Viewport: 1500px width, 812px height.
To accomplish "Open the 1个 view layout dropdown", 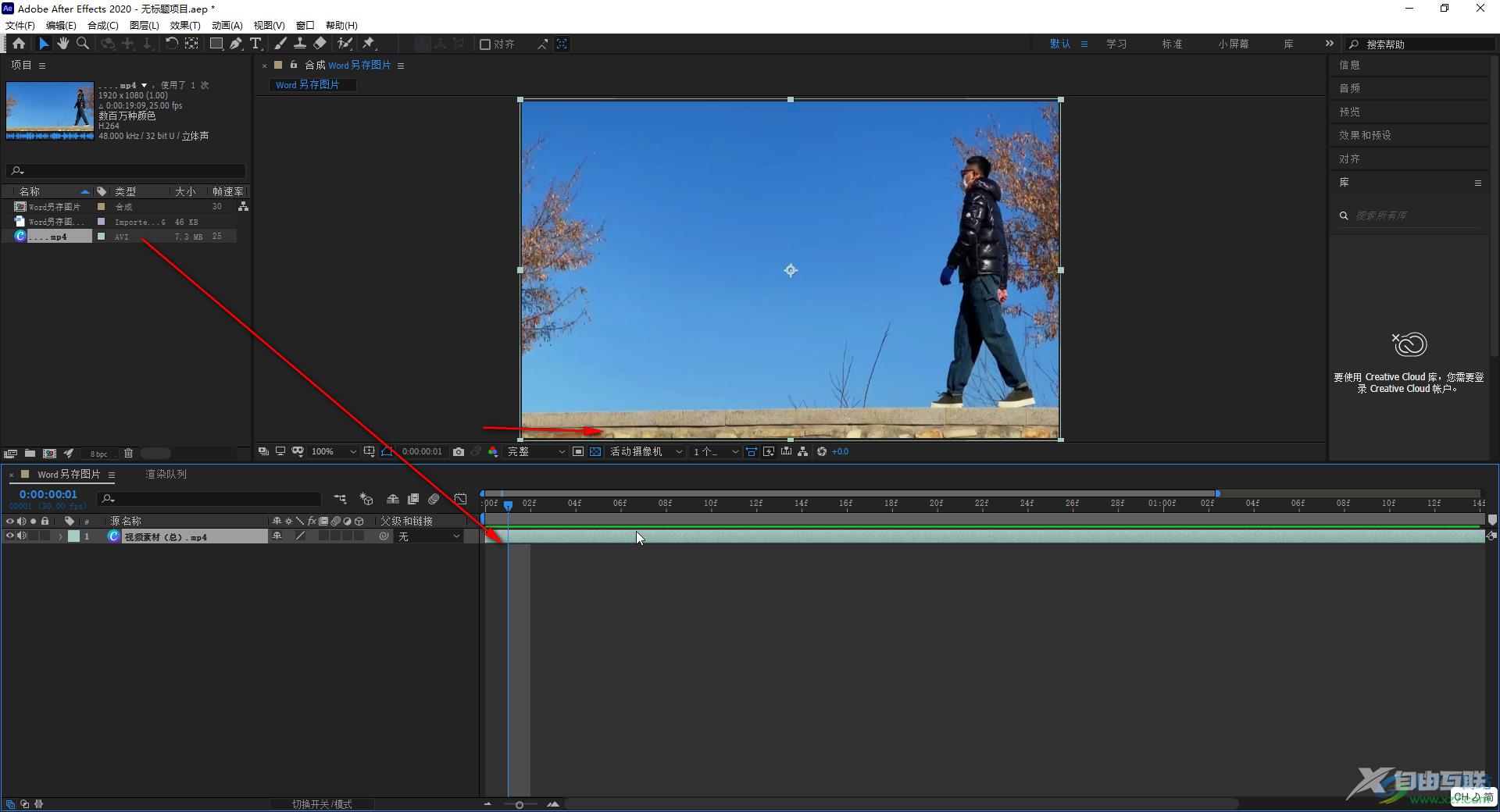I will tap(716, 452).
